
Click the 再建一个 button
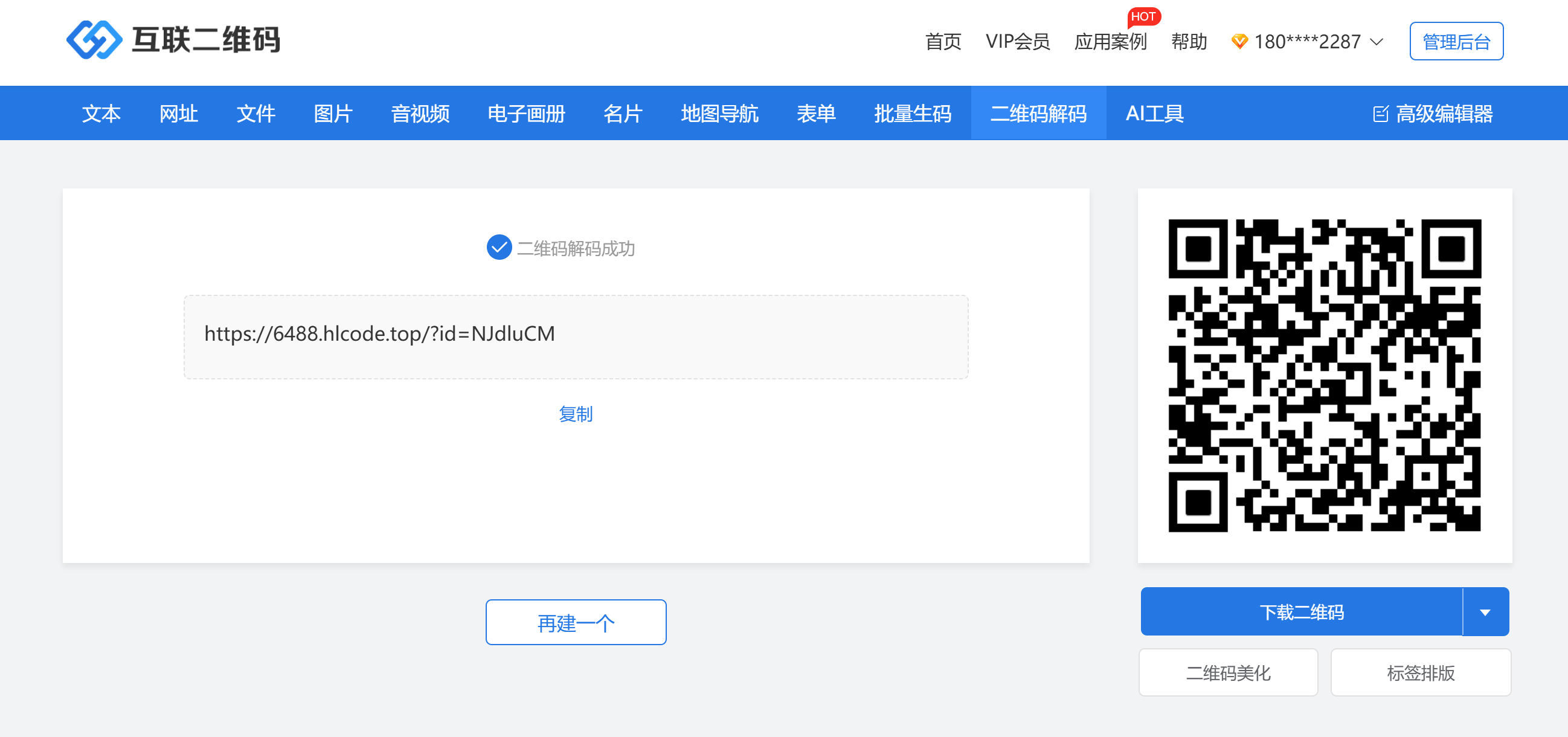(x=575, y=622)
